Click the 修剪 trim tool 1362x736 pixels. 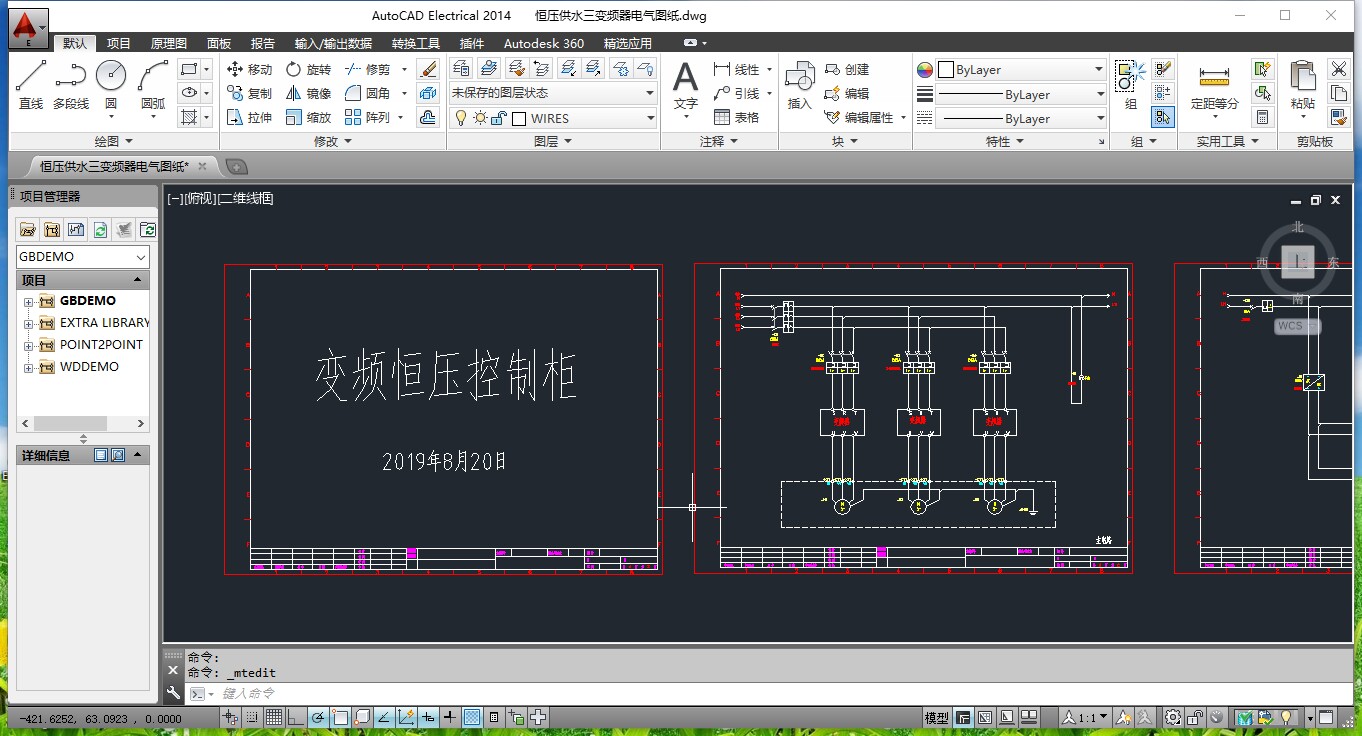click(367, 69)
